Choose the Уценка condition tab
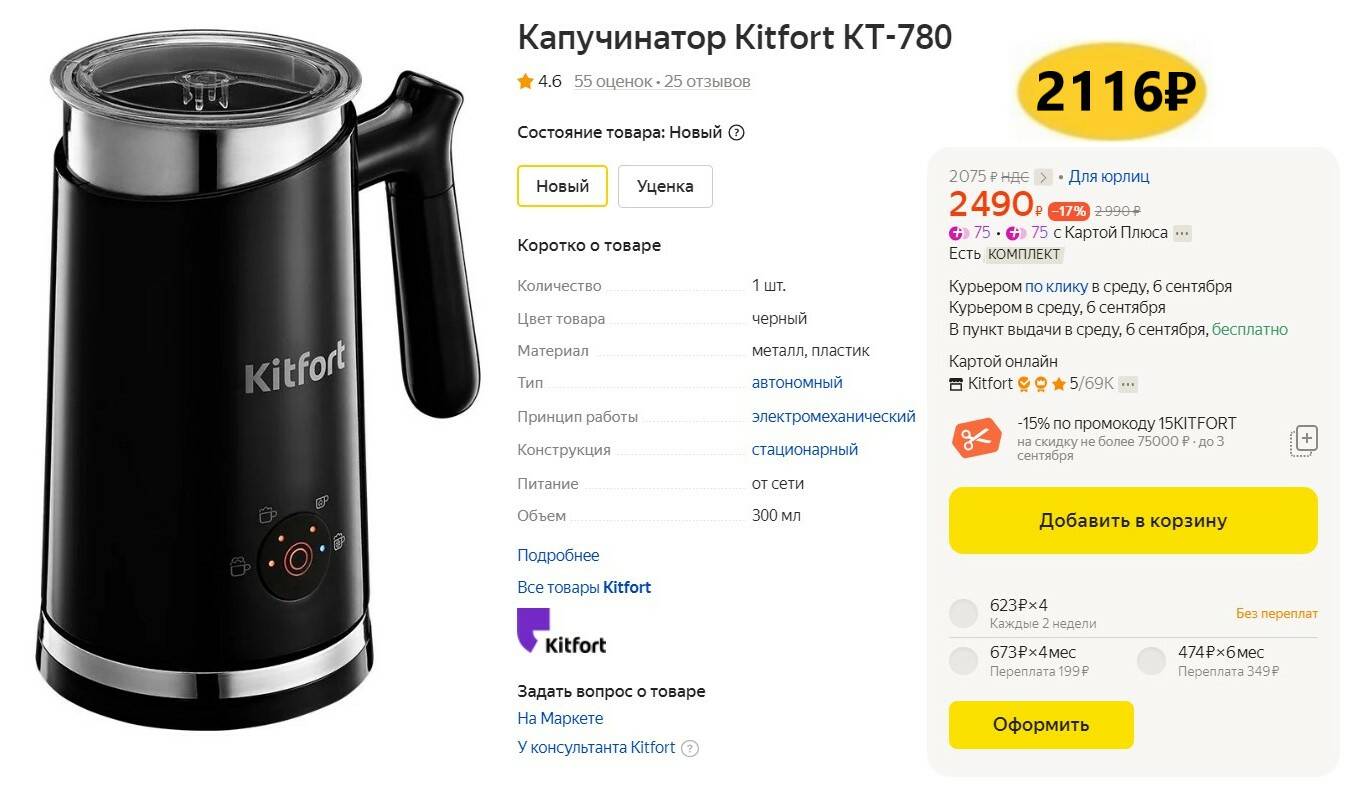Image resolution: width=1365 pixels, height=797 pixels. click(665, 186)
